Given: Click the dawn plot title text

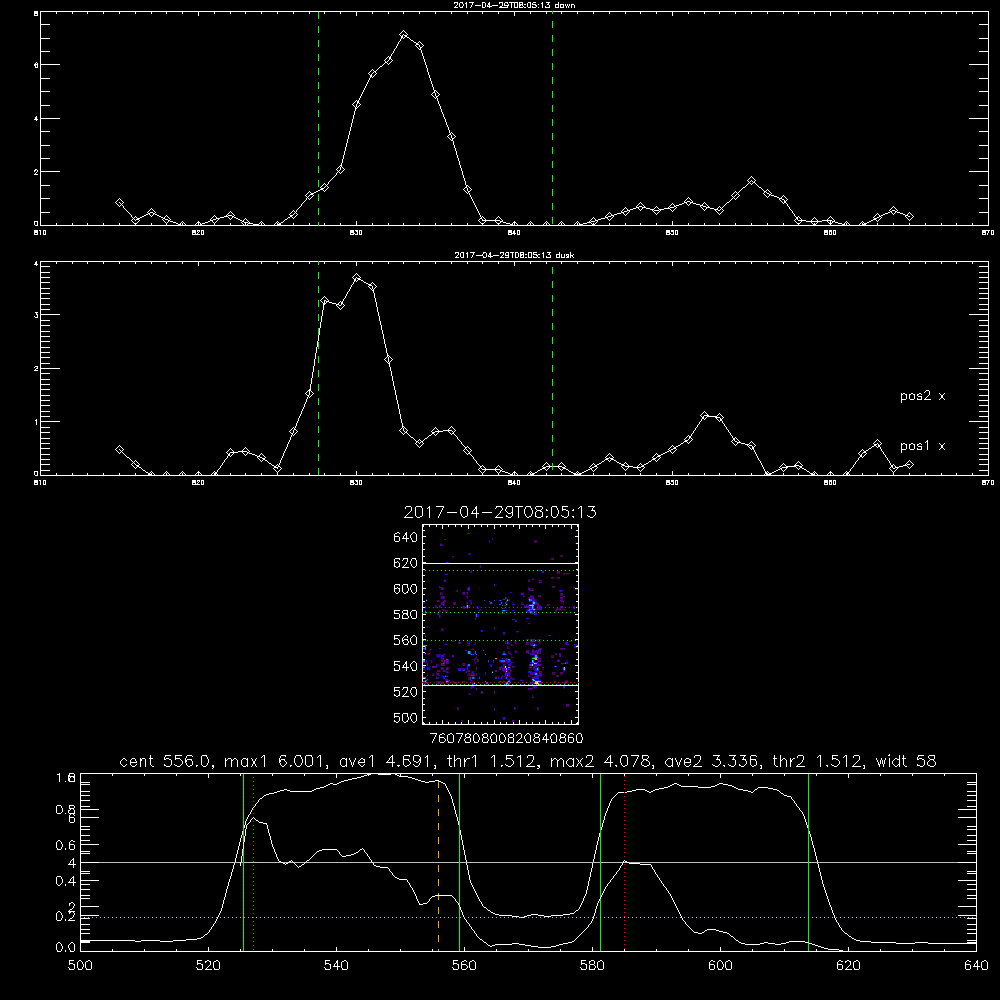Looking at the screenshot, I should (x=514, y=5).
